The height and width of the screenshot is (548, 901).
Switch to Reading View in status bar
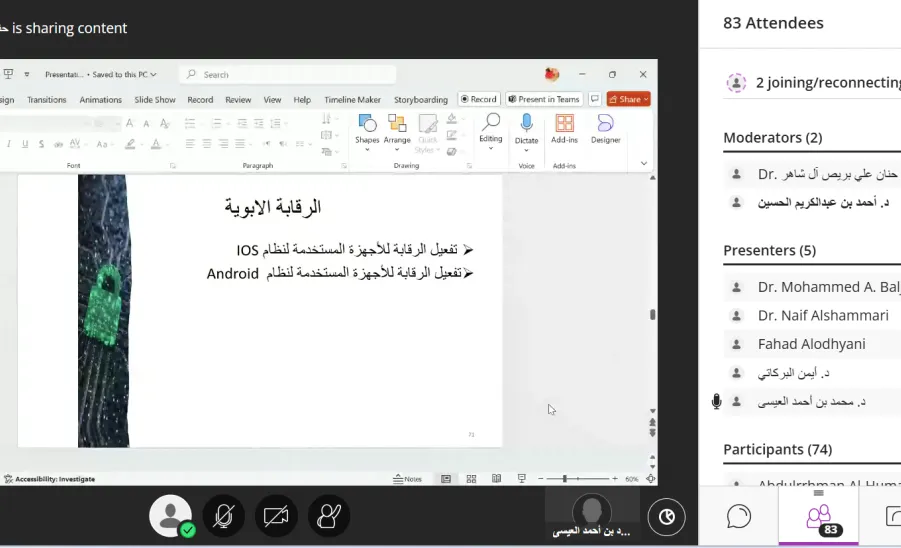pyautogui.click(x=496, y=478)
